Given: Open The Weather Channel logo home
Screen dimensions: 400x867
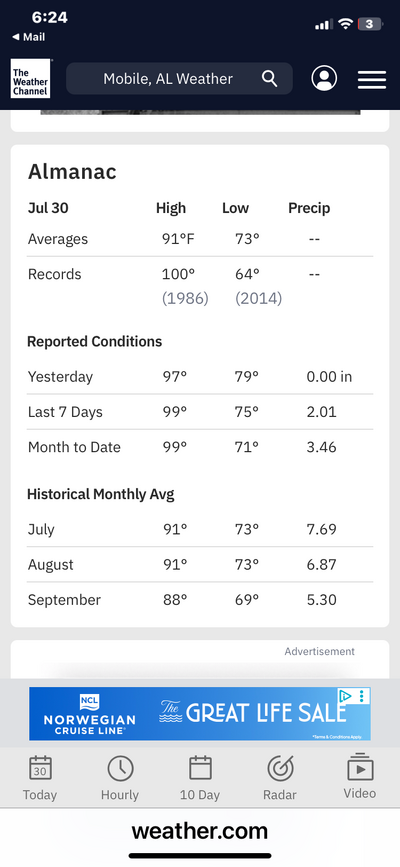Looking at the screenshot, I should point(30,79).
